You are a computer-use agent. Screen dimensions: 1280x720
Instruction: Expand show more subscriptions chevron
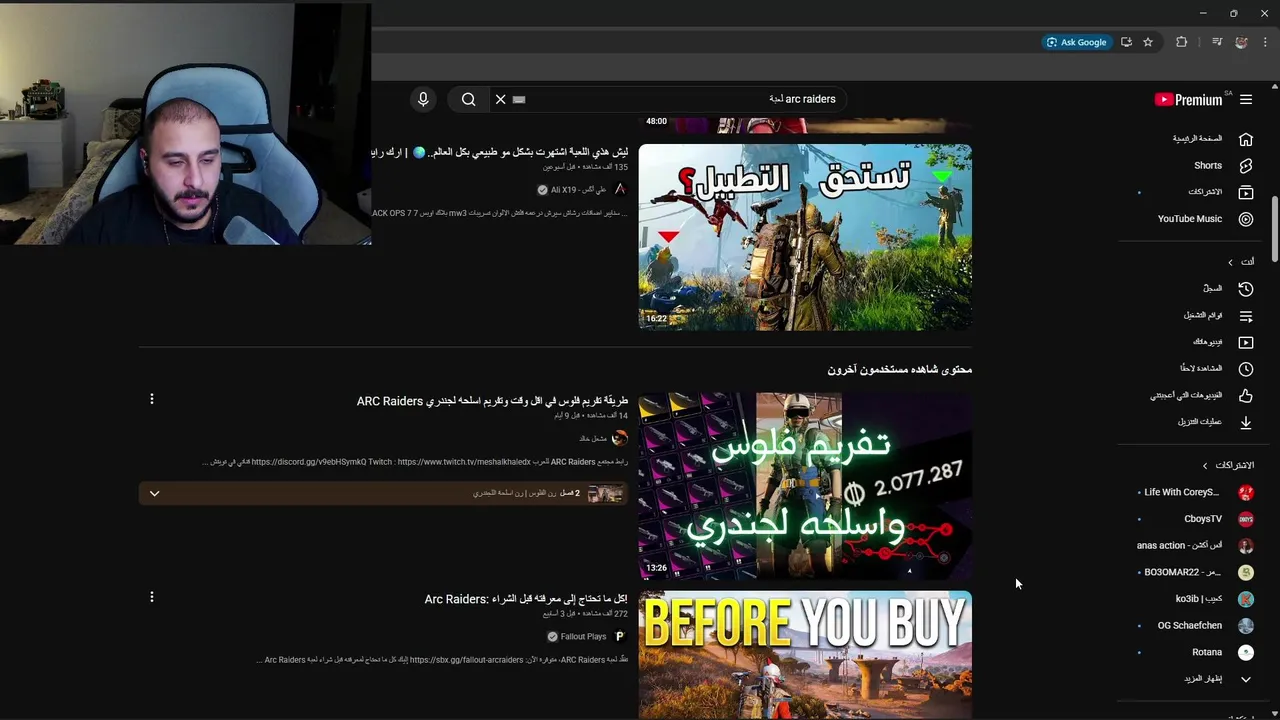click(1246, 679)
